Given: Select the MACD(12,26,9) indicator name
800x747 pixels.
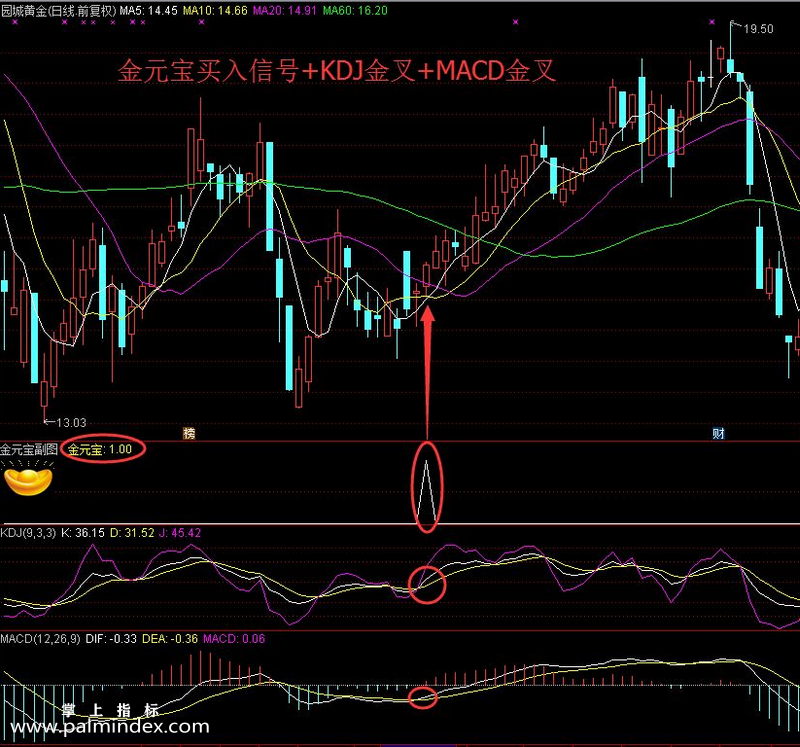Looking at the screenshot, I should click(40, 639).
